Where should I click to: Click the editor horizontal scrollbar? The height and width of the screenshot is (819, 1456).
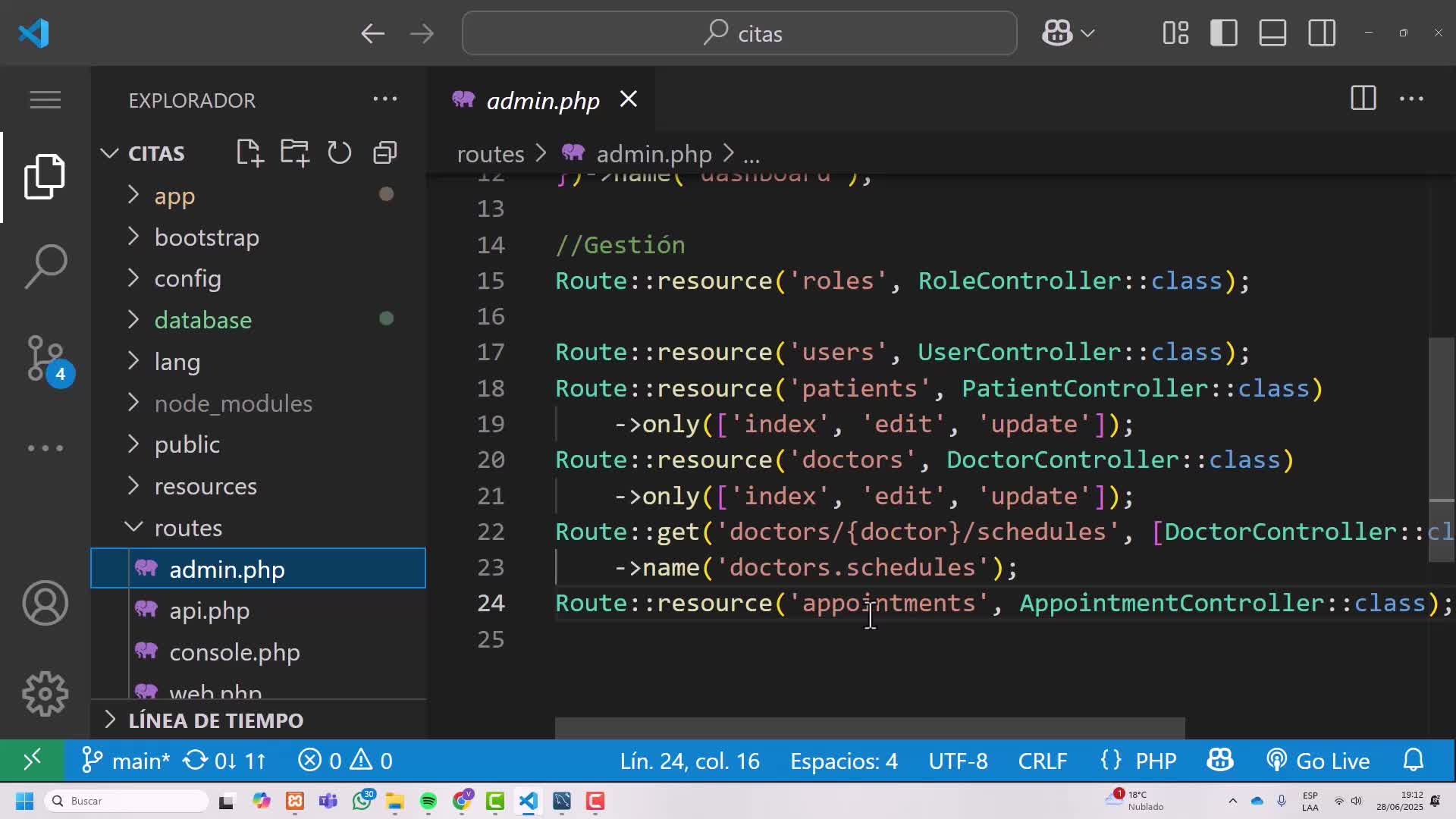coord(870,728)
